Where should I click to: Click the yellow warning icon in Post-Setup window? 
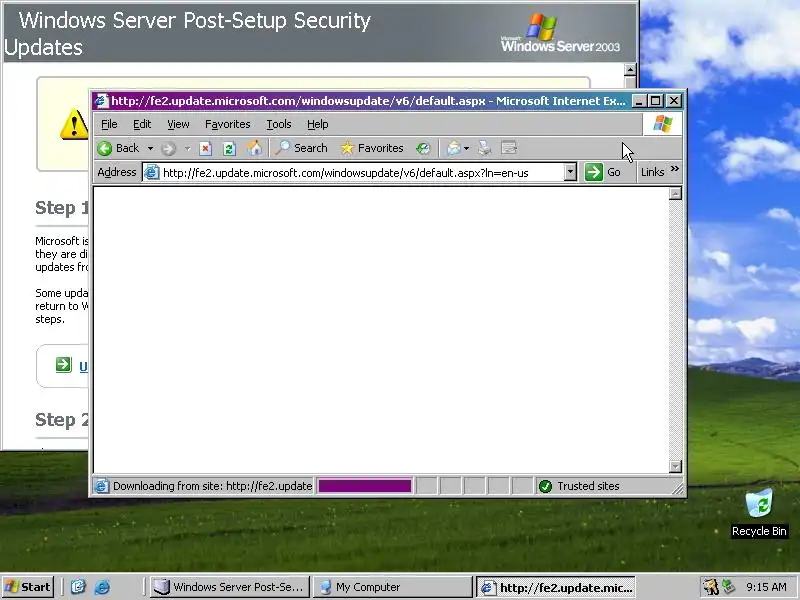(x=74, y=124)
